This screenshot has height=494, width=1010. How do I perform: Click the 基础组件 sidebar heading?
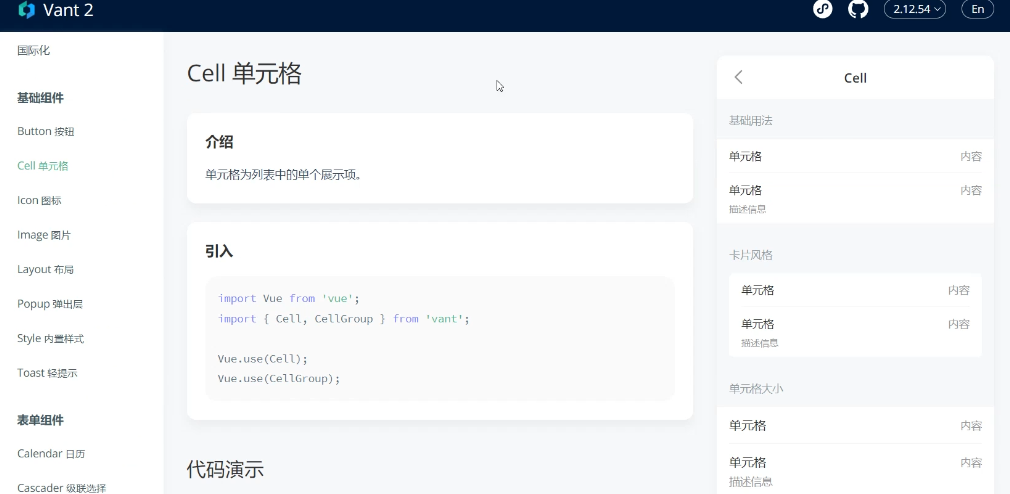click(40, 98)
